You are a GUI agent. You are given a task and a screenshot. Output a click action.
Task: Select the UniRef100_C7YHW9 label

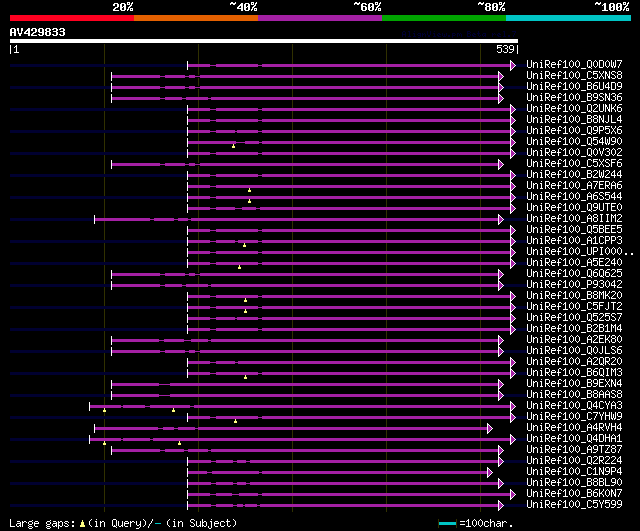(x=574, y=417)
